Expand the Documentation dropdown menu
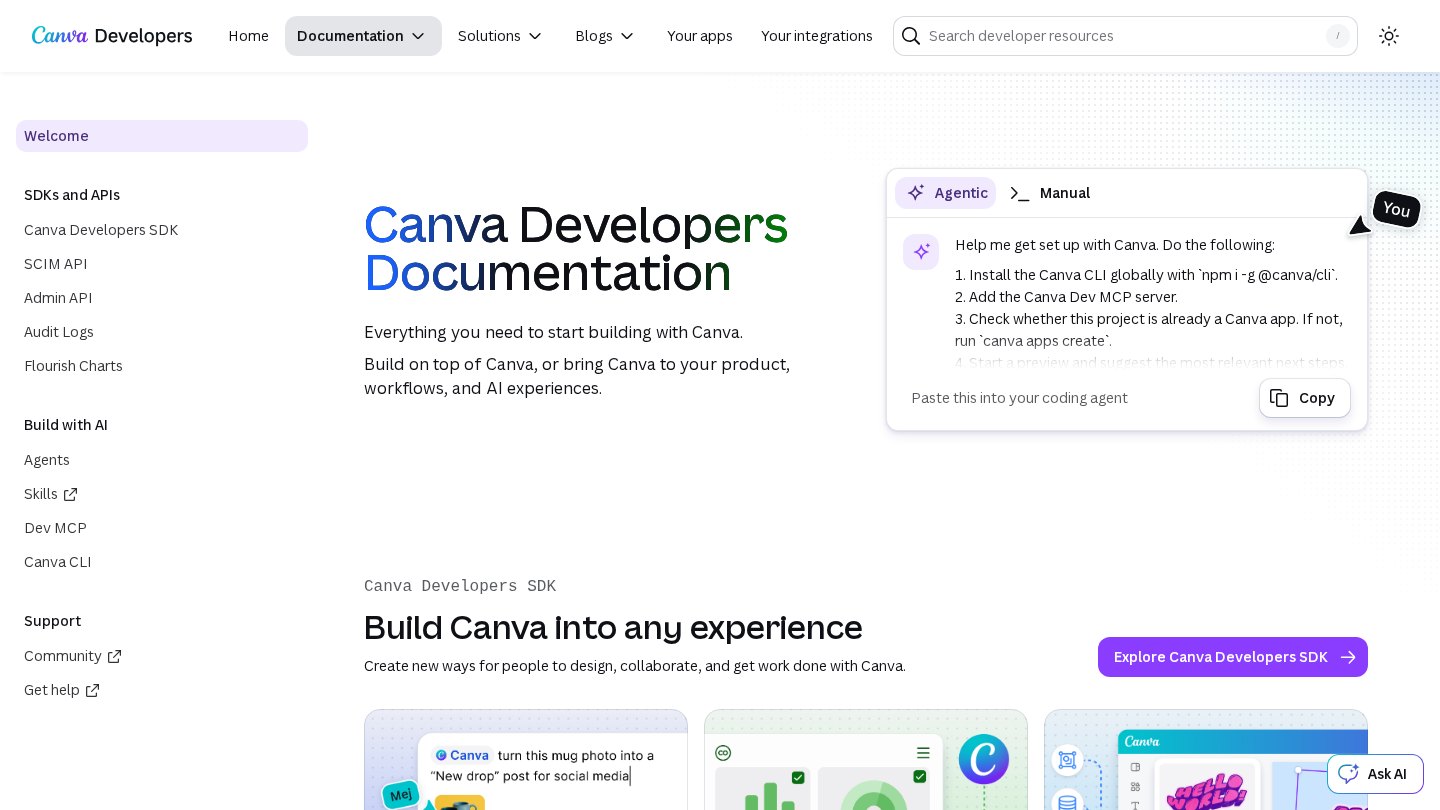The height and width of the screenshot is (810, 1440). [363, 36]
